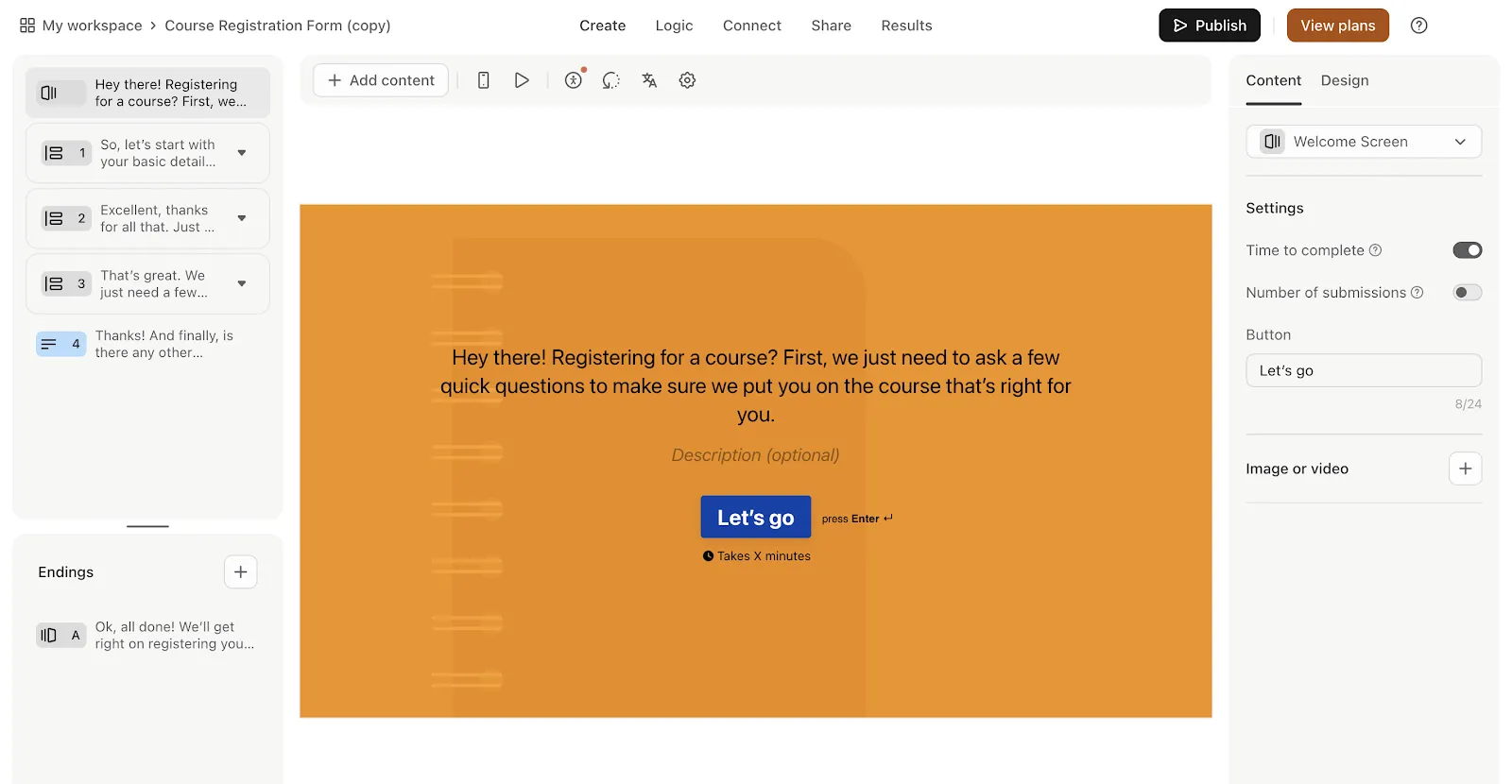Open the mobile preview icon

coord(483,80)
